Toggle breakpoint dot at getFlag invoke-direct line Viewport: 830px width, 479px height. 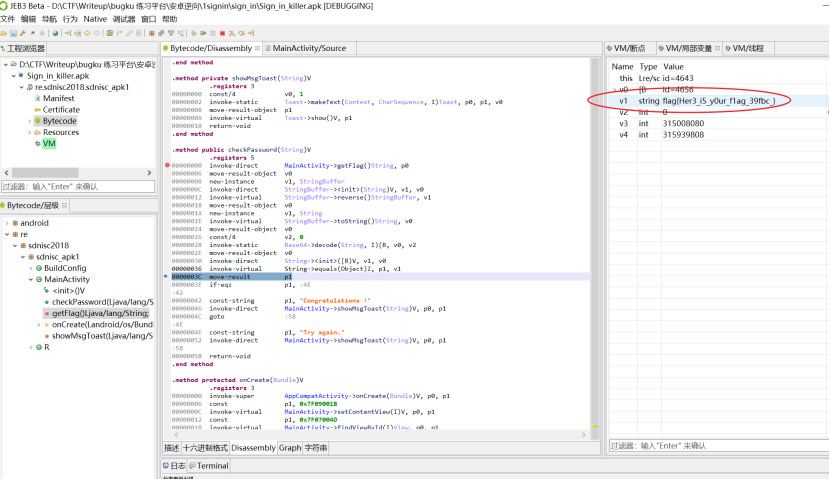166,164
